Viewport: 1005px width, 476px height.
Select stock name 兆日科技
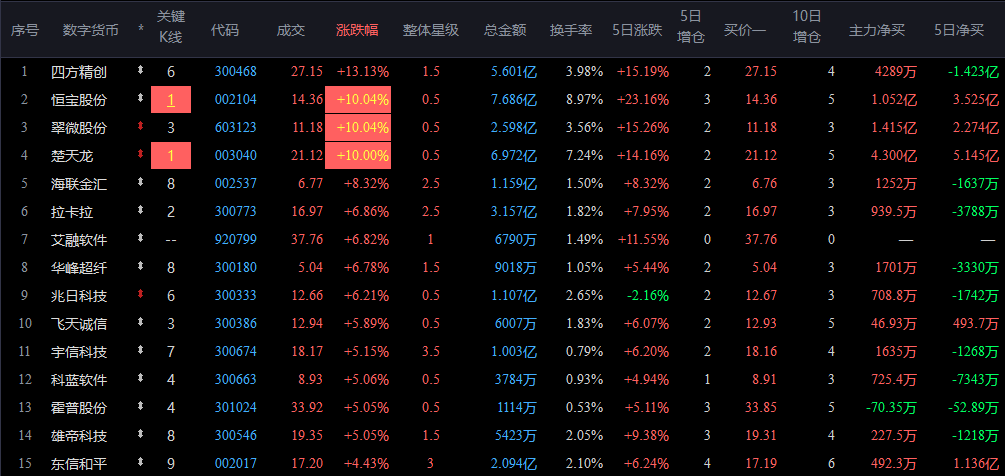[x=79, y=295]
